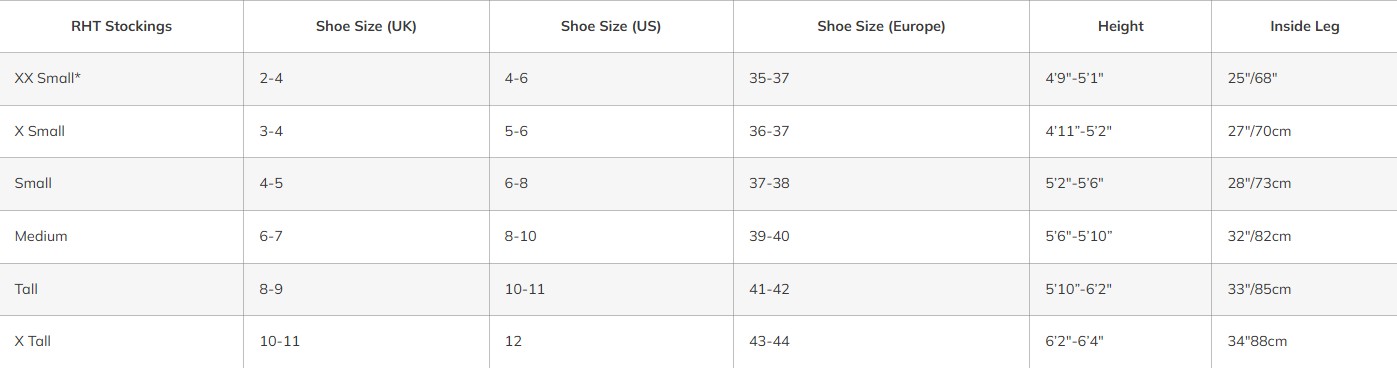Select the X Small row label
Viewport: 1397px width, 368px height.
[x=40, y=131]
